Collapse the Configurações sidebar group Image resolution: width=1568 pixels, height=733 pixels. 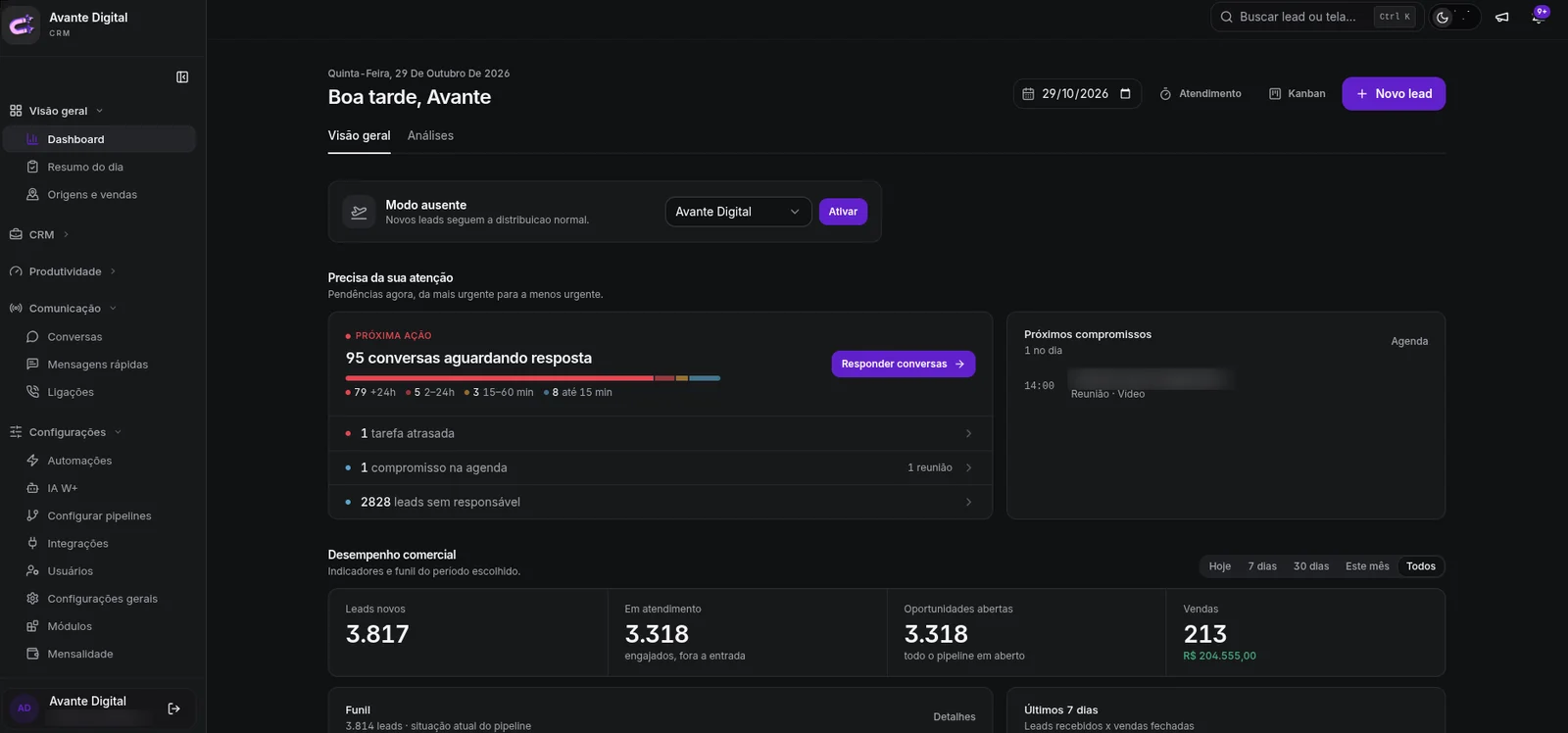66,432
